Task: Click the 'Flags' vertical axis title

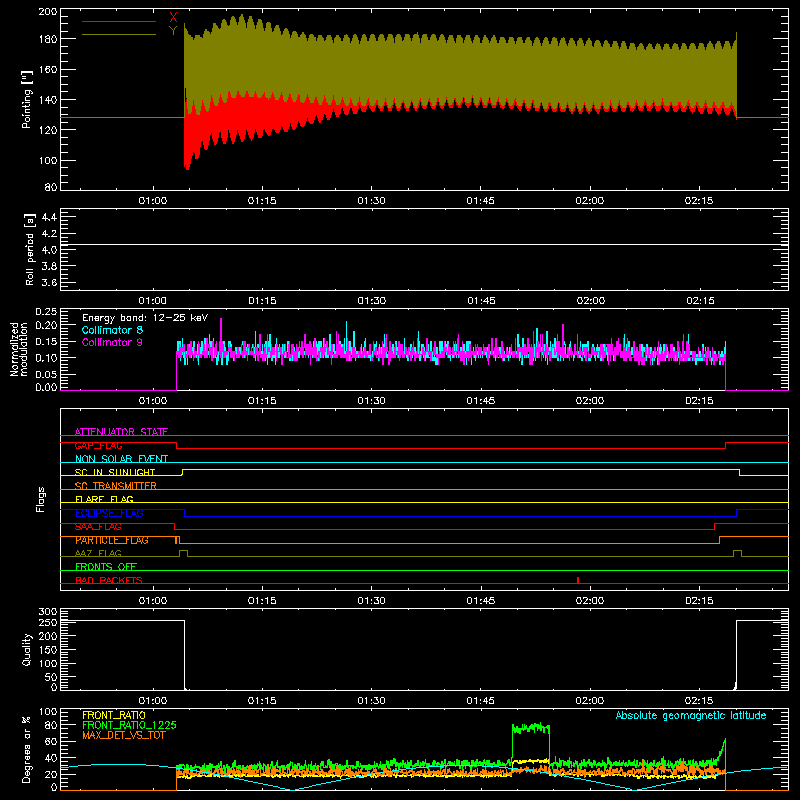Action: [41, 499]
